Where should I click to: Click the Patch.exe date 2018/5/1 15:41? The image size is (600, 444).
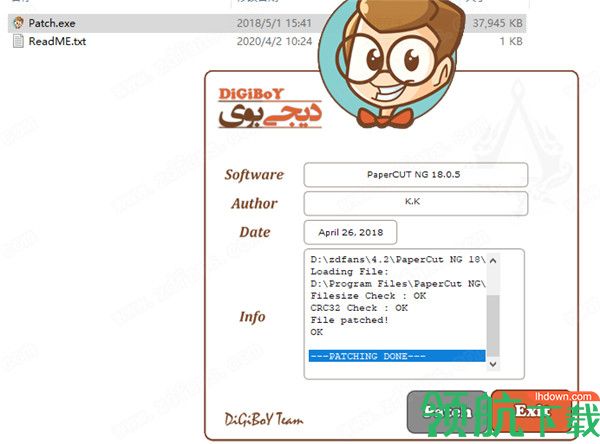point(274,23)
